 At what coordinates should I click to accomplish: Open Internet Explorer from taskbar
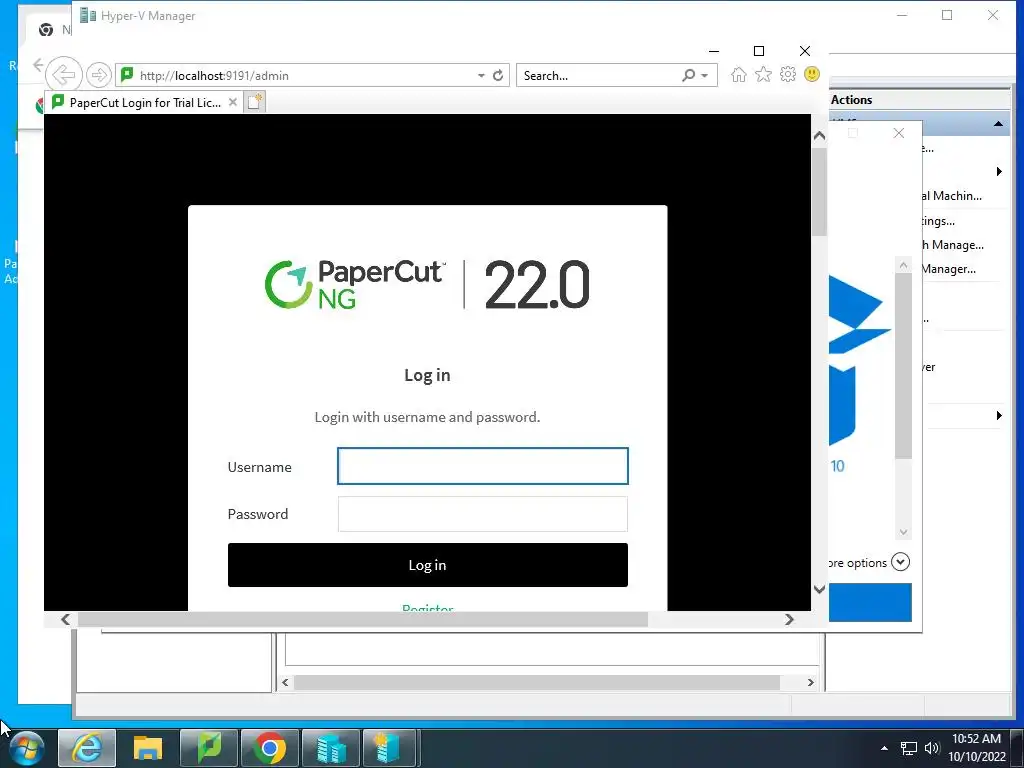point(87,748)
